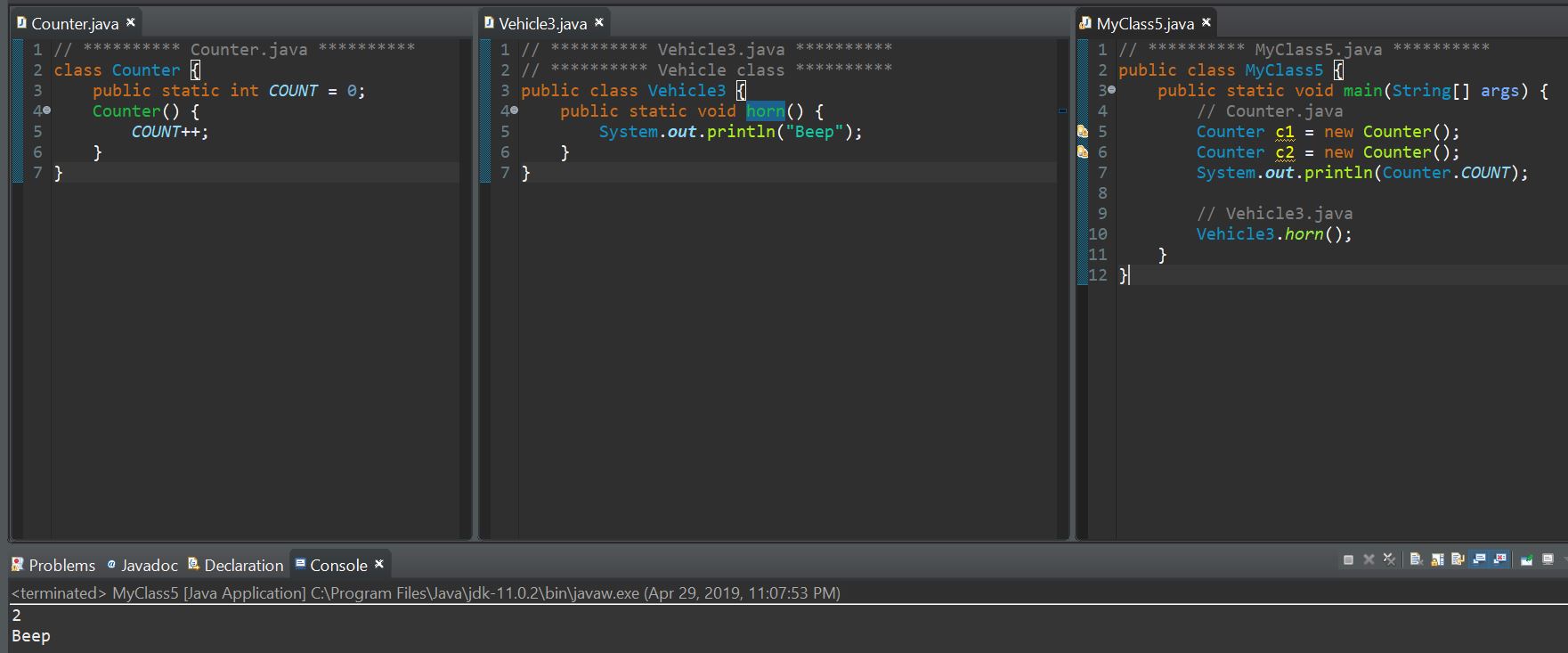Click the Pin Console icon

click(1526, 559)
